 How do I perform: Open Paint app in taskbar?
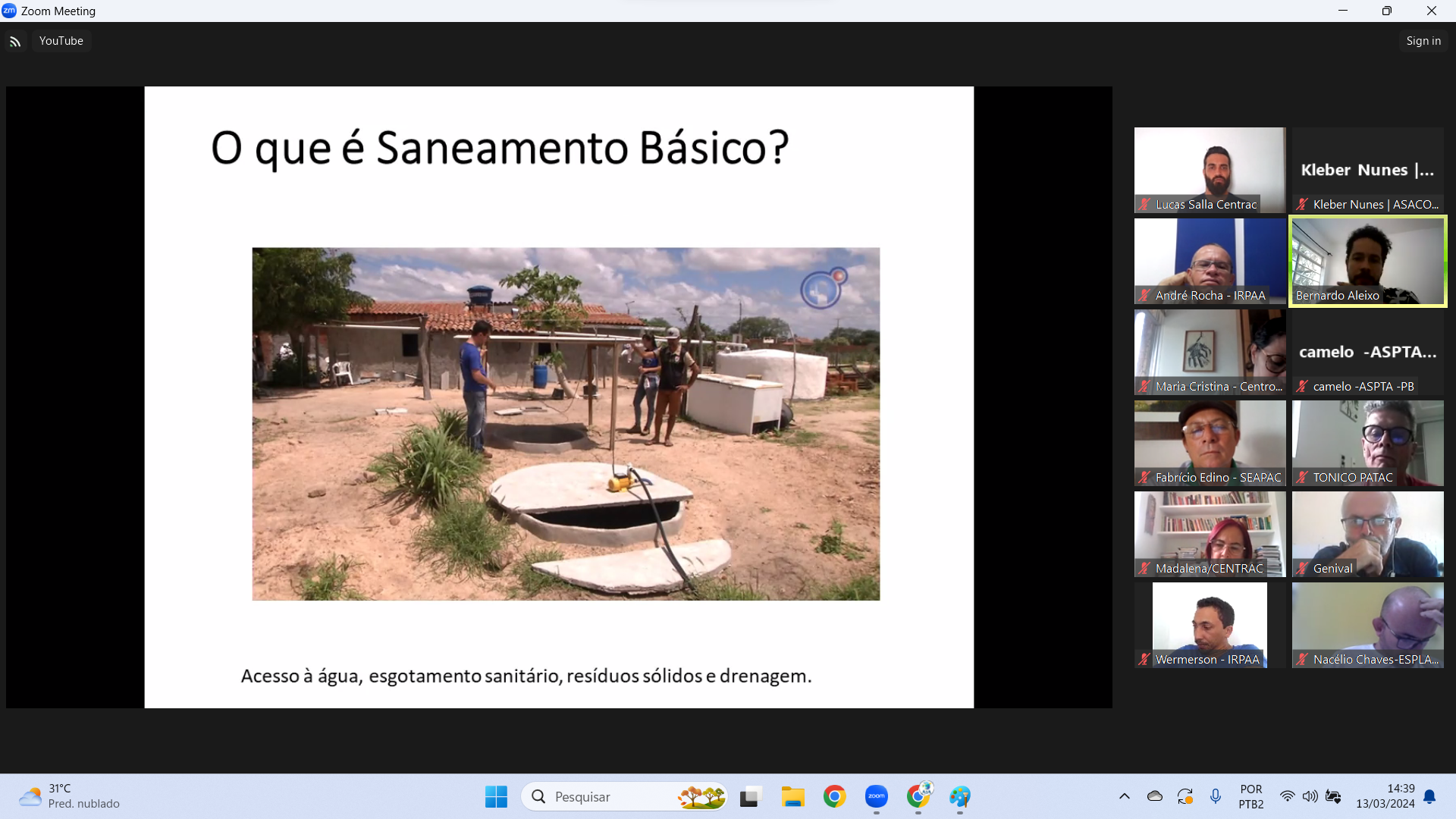[959, 796]
